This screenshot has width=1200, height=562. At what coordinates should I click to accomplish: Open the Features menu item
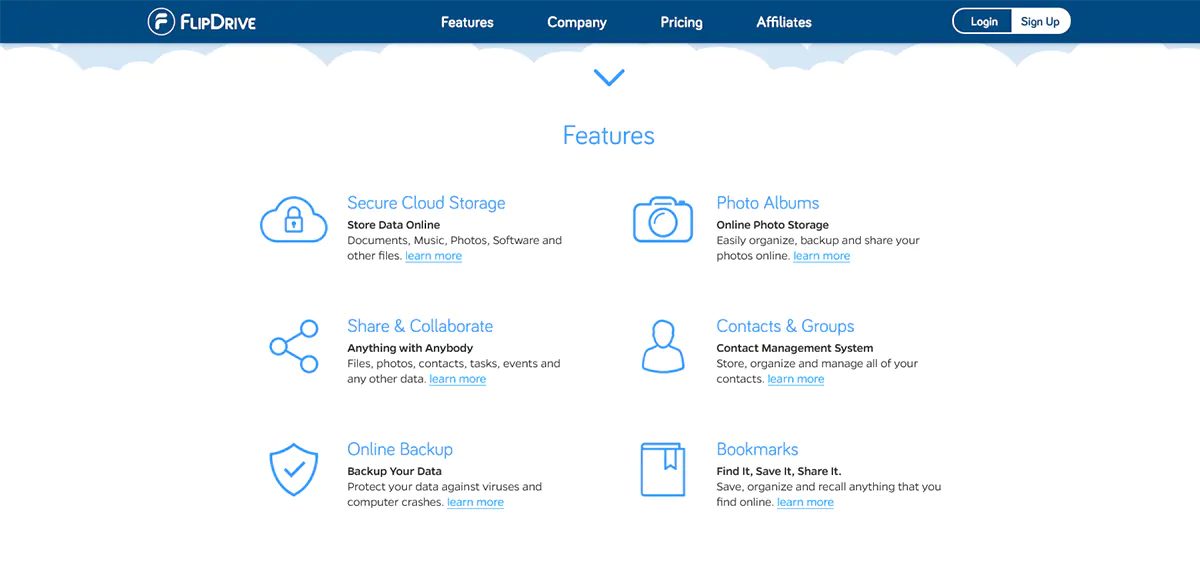467,22
